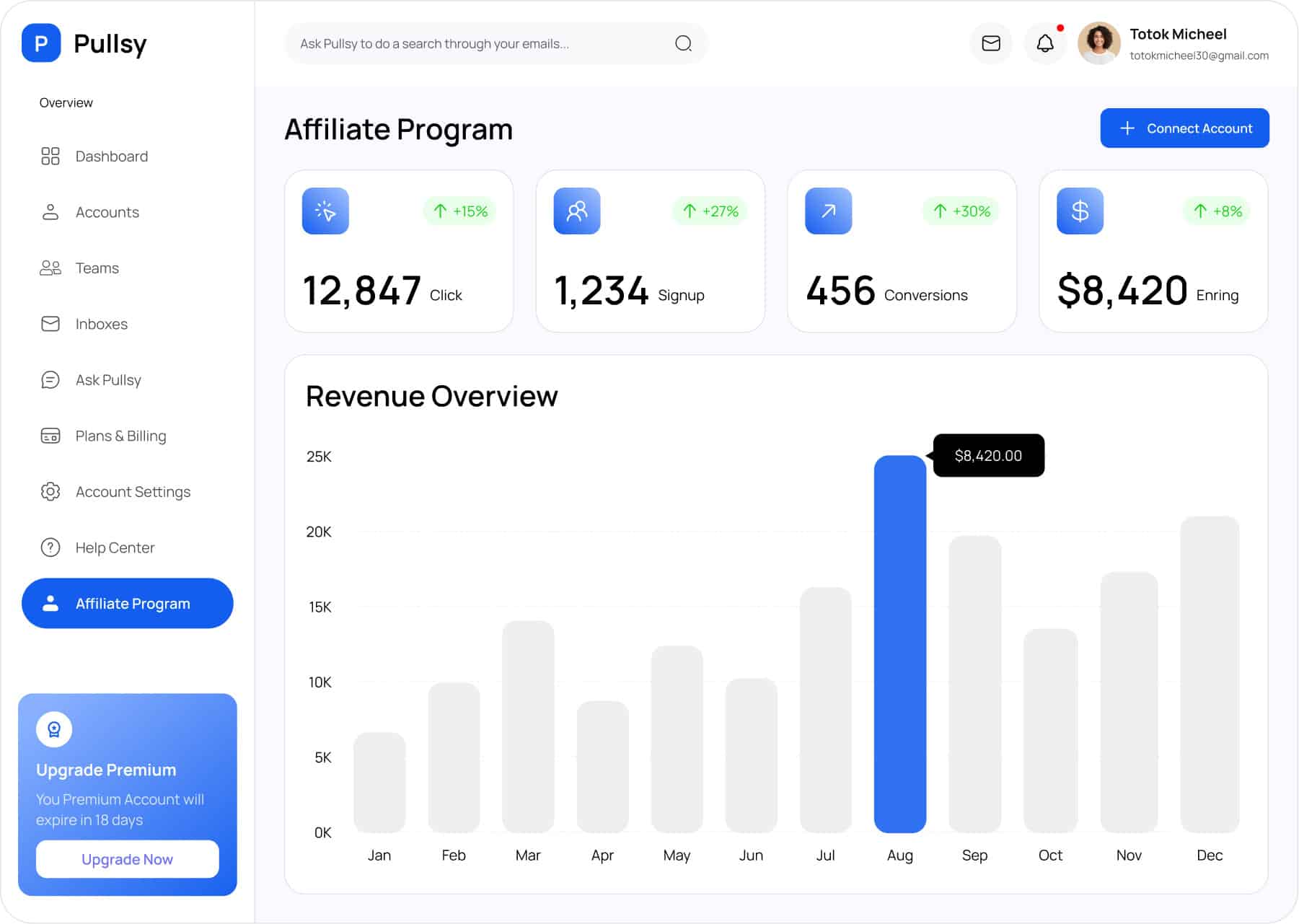Viewport: 1299px width, 924px height.
Task: Open the Dashboard menu item
Action: (128, 157)
